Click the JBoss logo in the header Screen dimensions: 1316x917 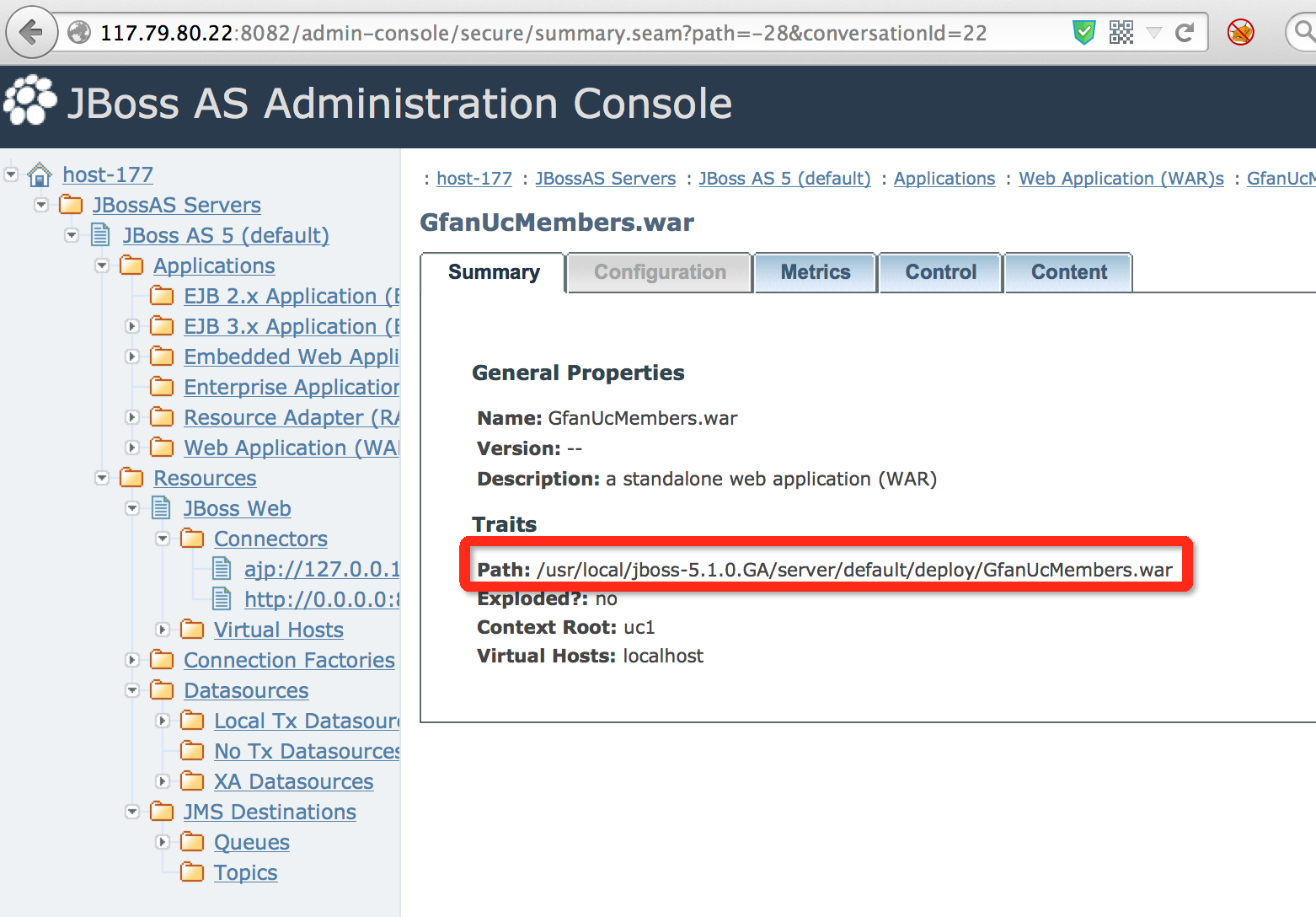point(29,100)
